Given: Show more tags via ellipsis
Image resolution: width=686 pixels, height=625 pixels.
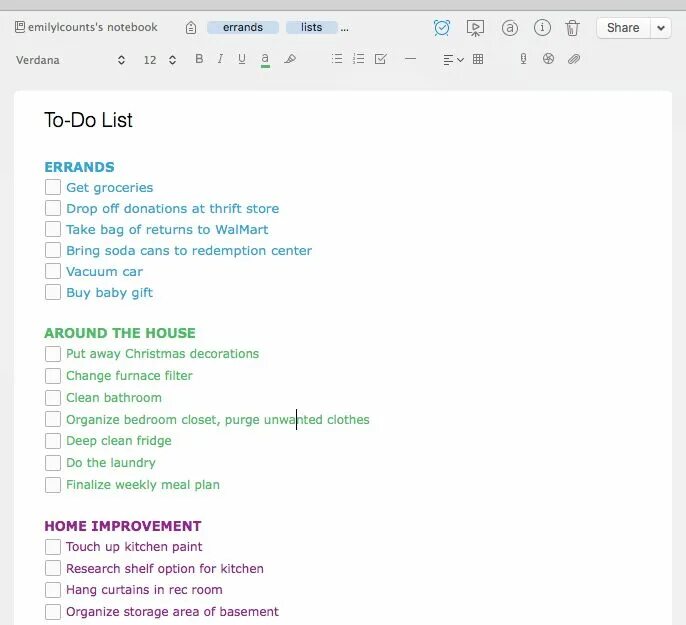Looking at the screenshot, I should (x=345, y=29).
